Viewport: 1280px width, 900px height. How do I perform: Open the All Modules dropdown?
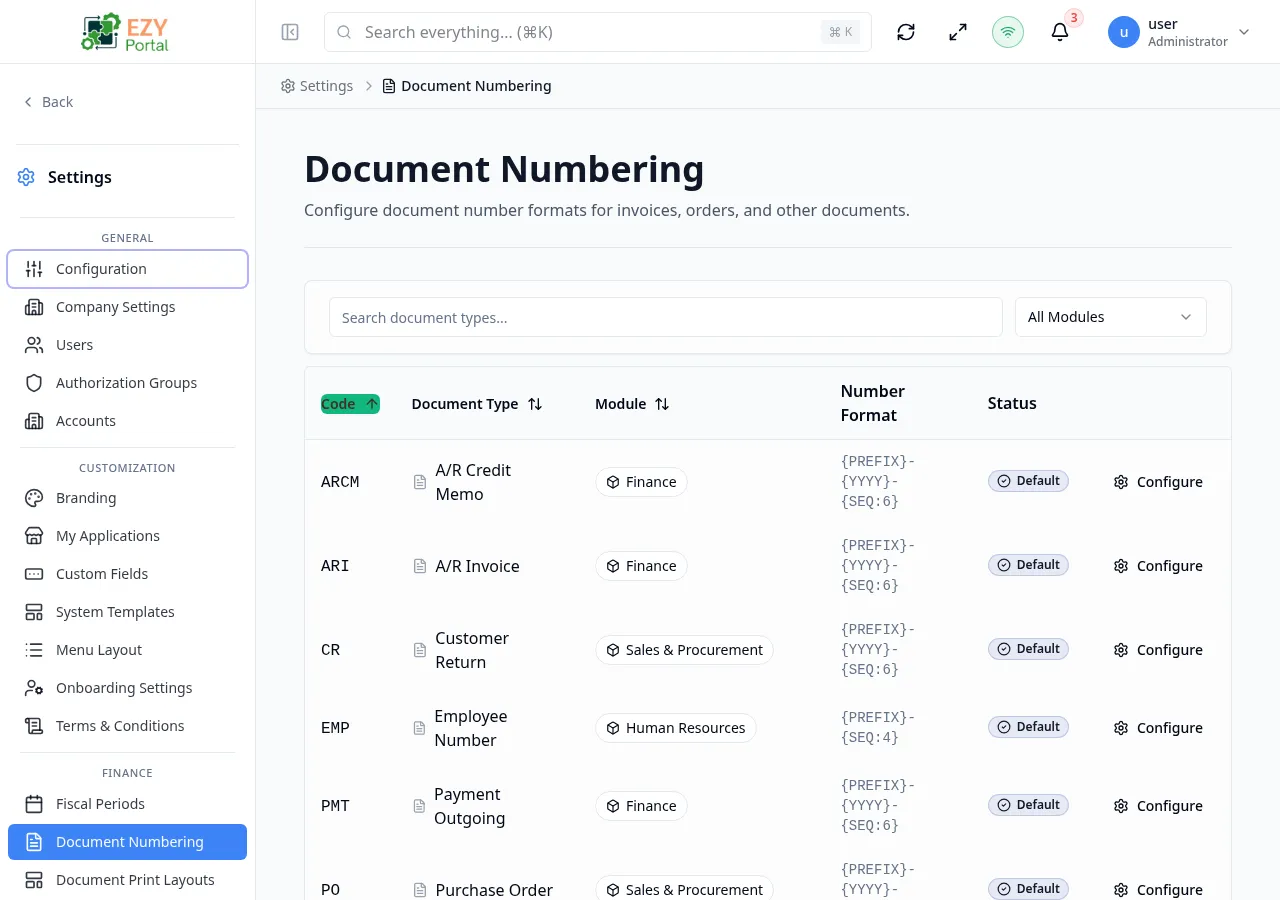(x=1111, y=317)
